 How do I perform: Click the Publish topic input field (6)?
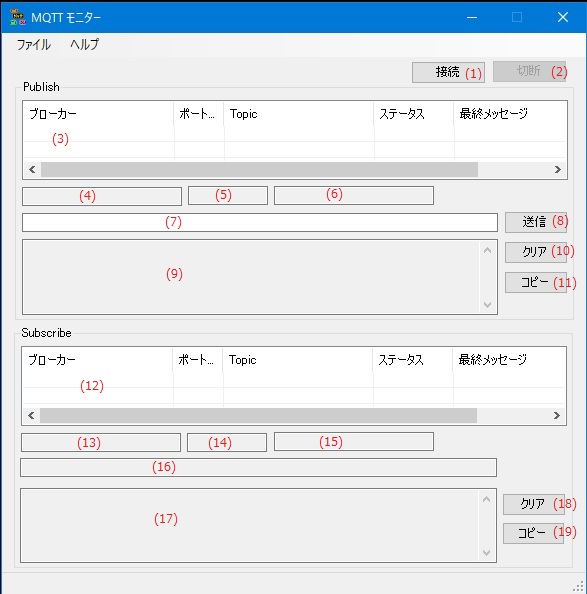(x=354, y=195)
